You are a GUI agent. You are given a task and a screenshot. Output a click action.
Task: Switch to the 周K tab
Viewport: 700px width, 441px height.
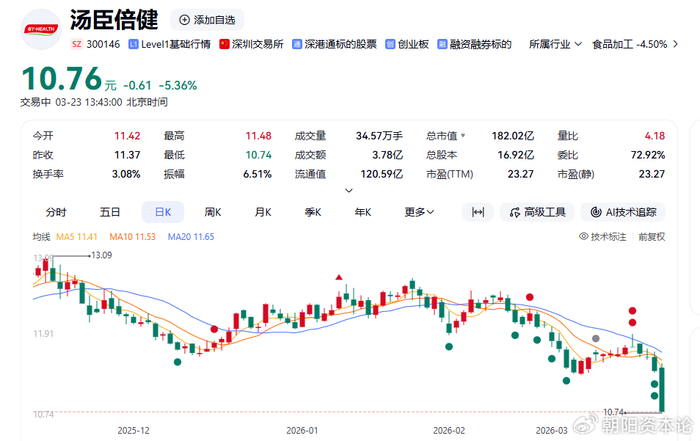212,212
